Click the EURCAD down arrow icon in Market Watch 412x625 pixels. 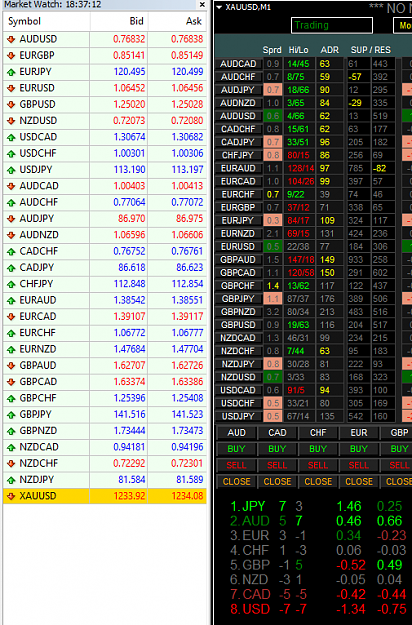coord(11,317)
